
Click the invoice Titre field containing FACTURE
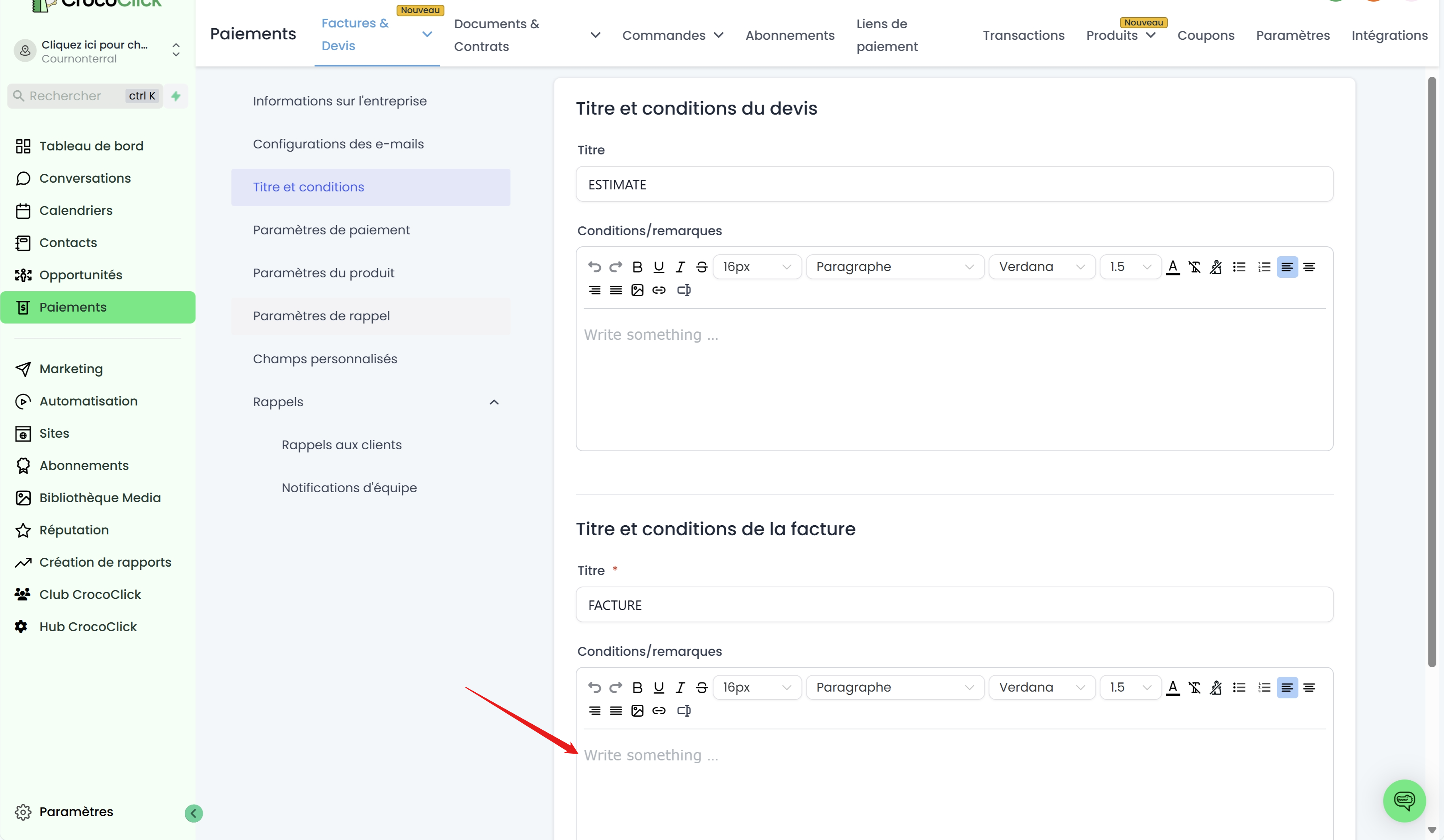pyautogui.click(x=954, y=605)
